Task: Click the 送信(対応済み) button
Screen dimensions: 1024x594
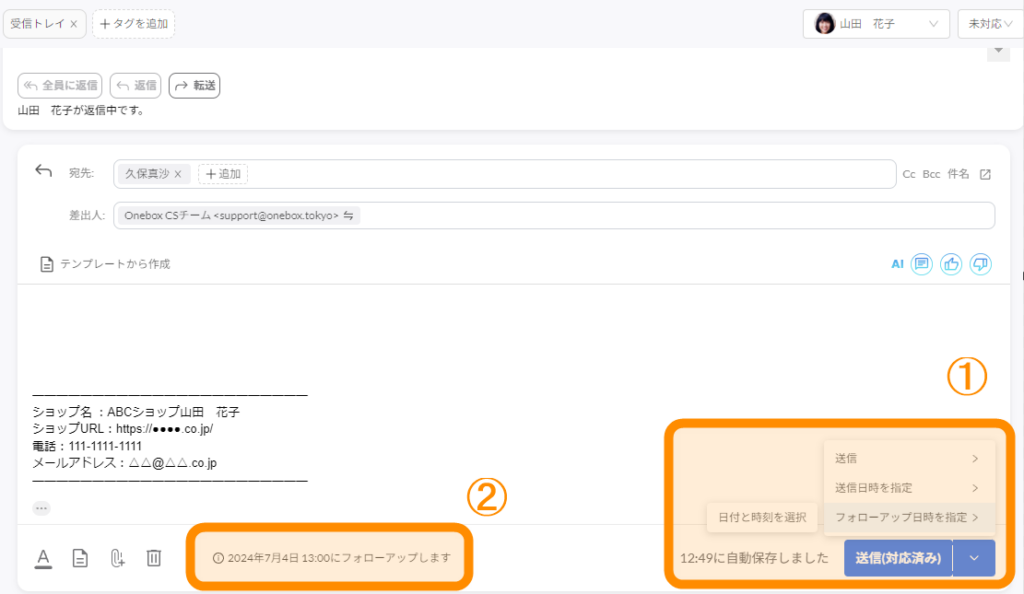Action: tap(898, 559)
